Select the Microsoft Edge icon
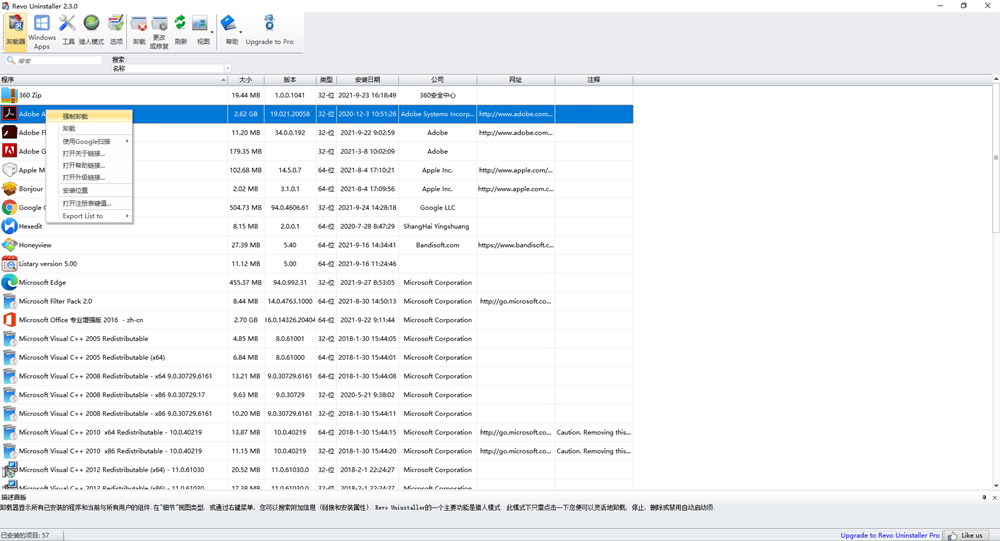 coord(9,282)
